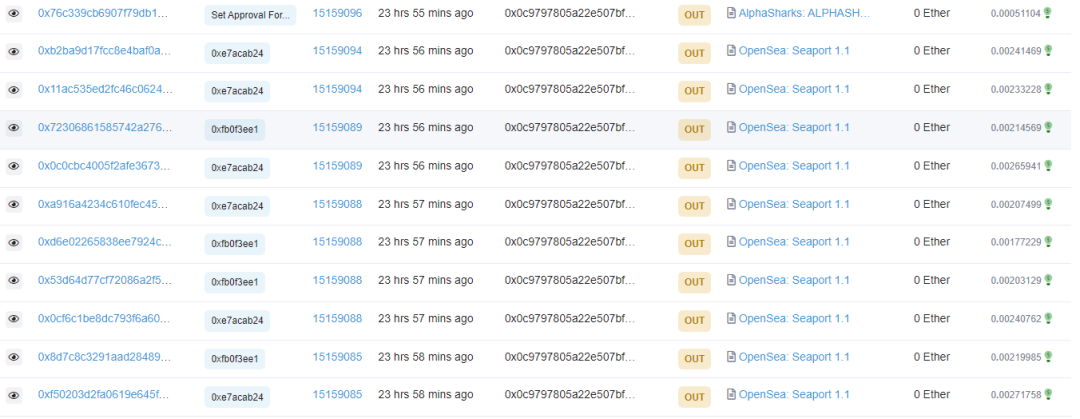Viewport: 1080px width, 419px height.
Task: Click eye icon next to hash 0x72306861585742a276
Action: coord(14,128)
